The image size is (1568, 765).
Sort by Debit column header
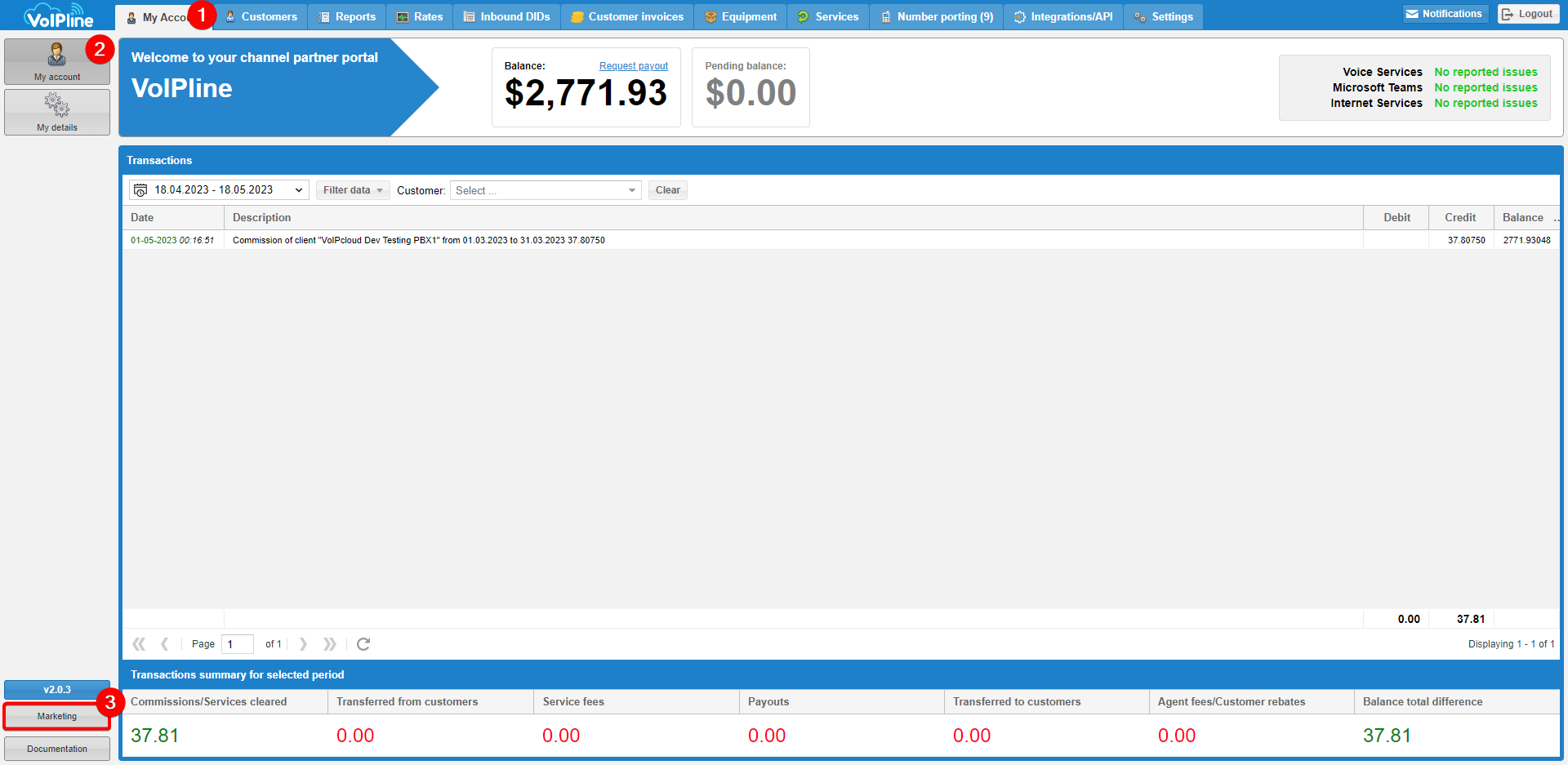click(1396, 217)
